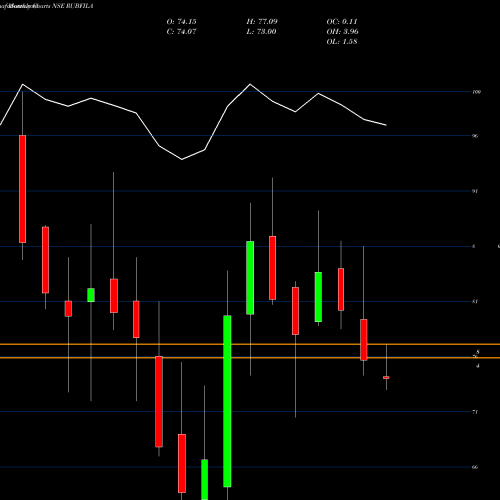
Task: Click the close price value C: 74.07
Action: point(181,32)
